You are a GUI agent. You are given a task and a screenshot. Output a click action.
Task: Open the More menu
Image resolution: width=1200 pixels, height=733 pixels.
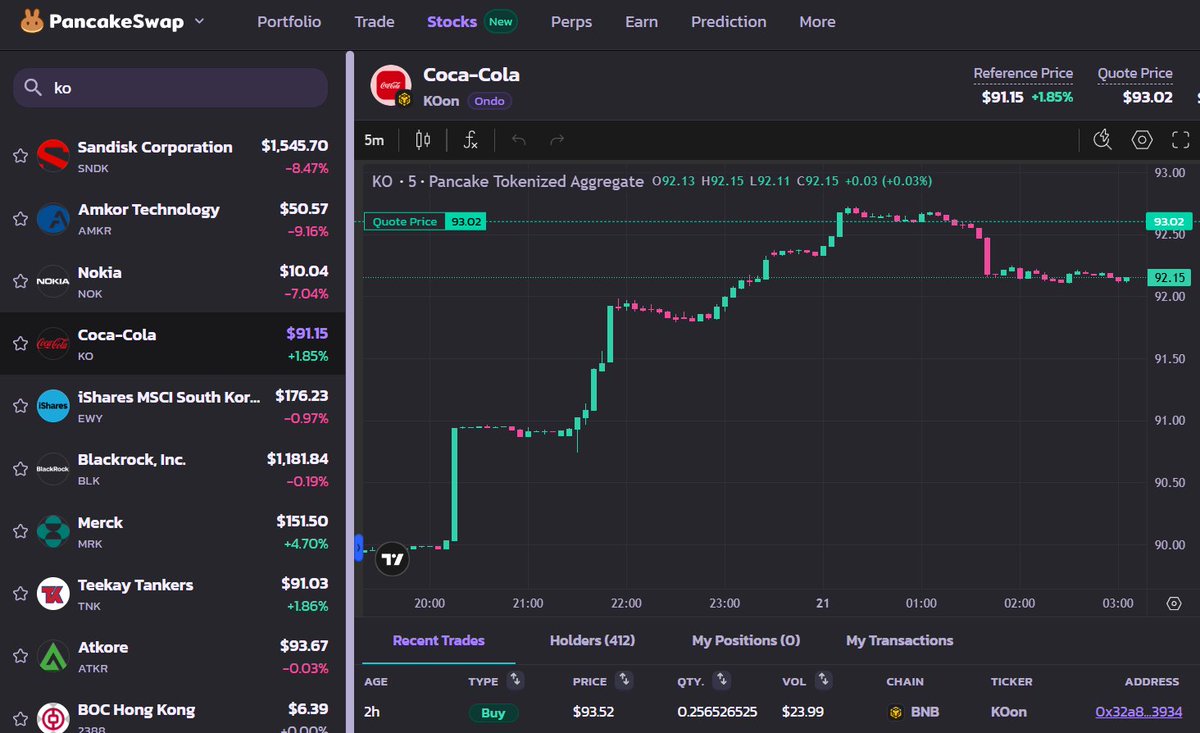(x=817, y=22)
